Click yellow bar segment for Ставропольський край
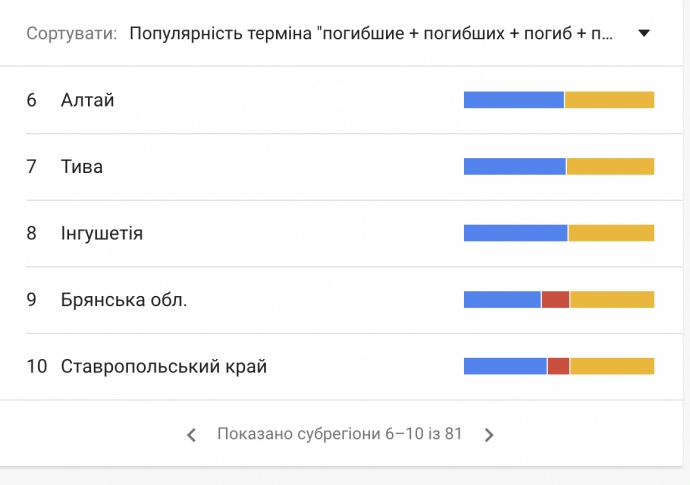 612,367
